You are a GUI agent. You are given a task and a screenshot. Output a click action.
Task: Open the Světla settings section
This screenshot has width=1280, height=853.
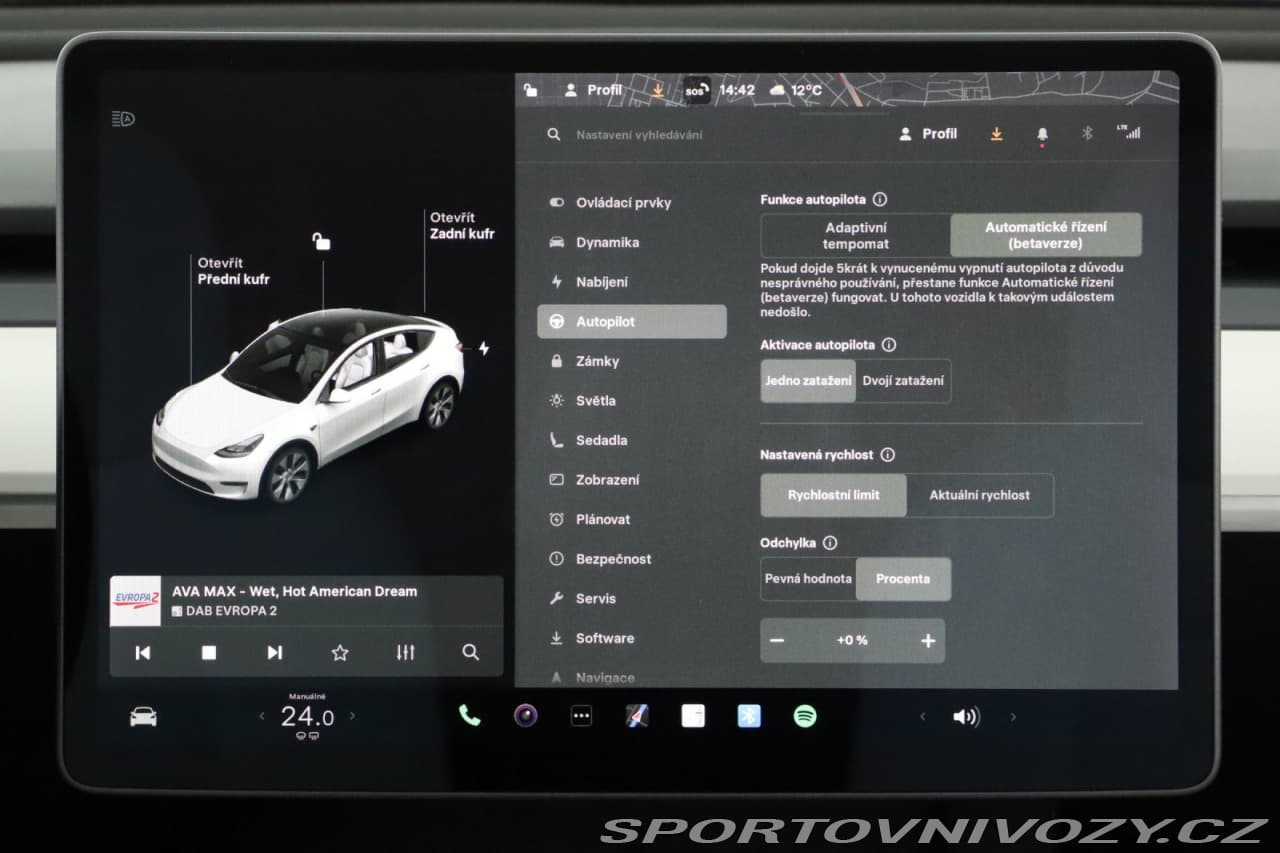pos(599,400)
